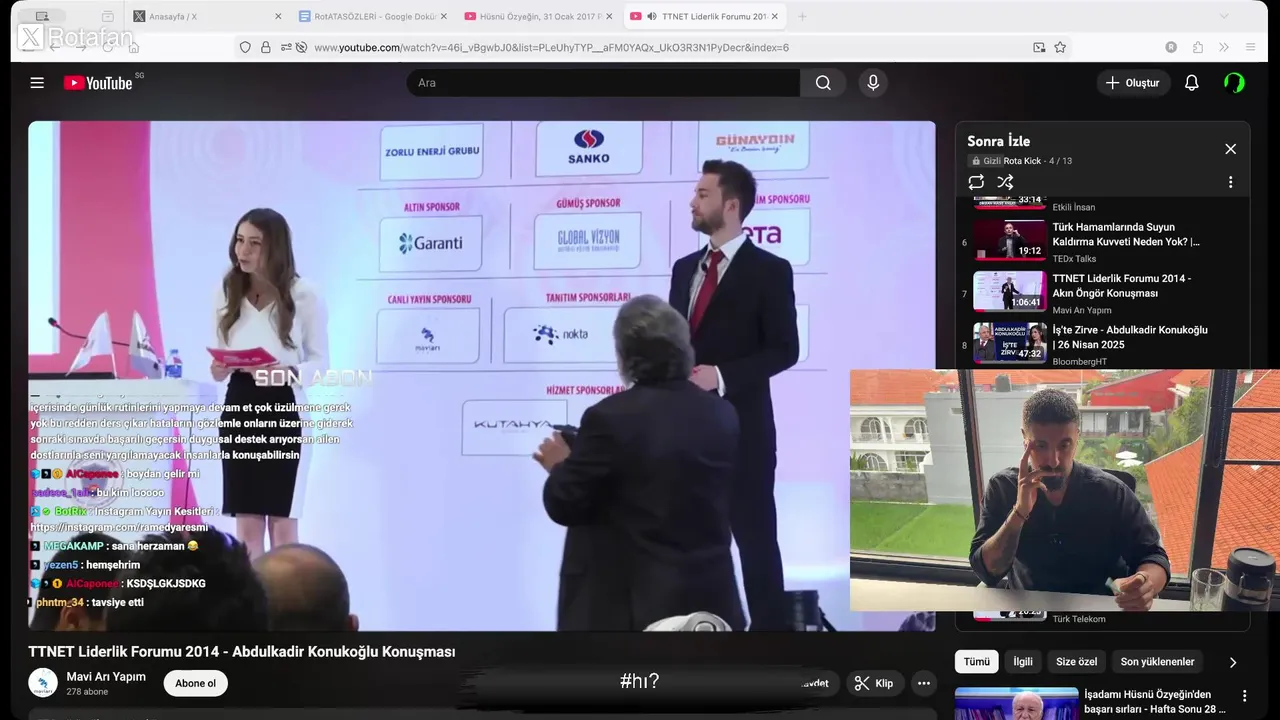Bookmark this page with star icon
The image size is (1280, 720).
[x=1060, y=47]
